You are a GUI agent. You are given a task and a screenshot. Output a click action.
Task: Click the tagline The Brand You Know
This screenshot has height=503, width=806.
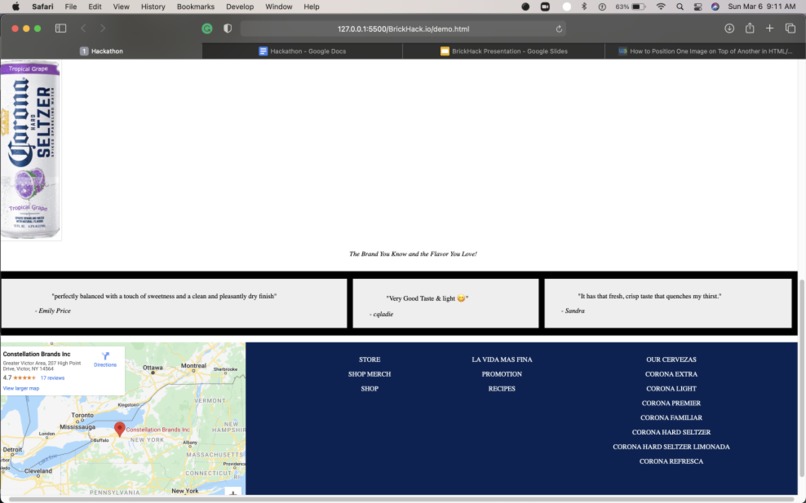click(413, 254)
